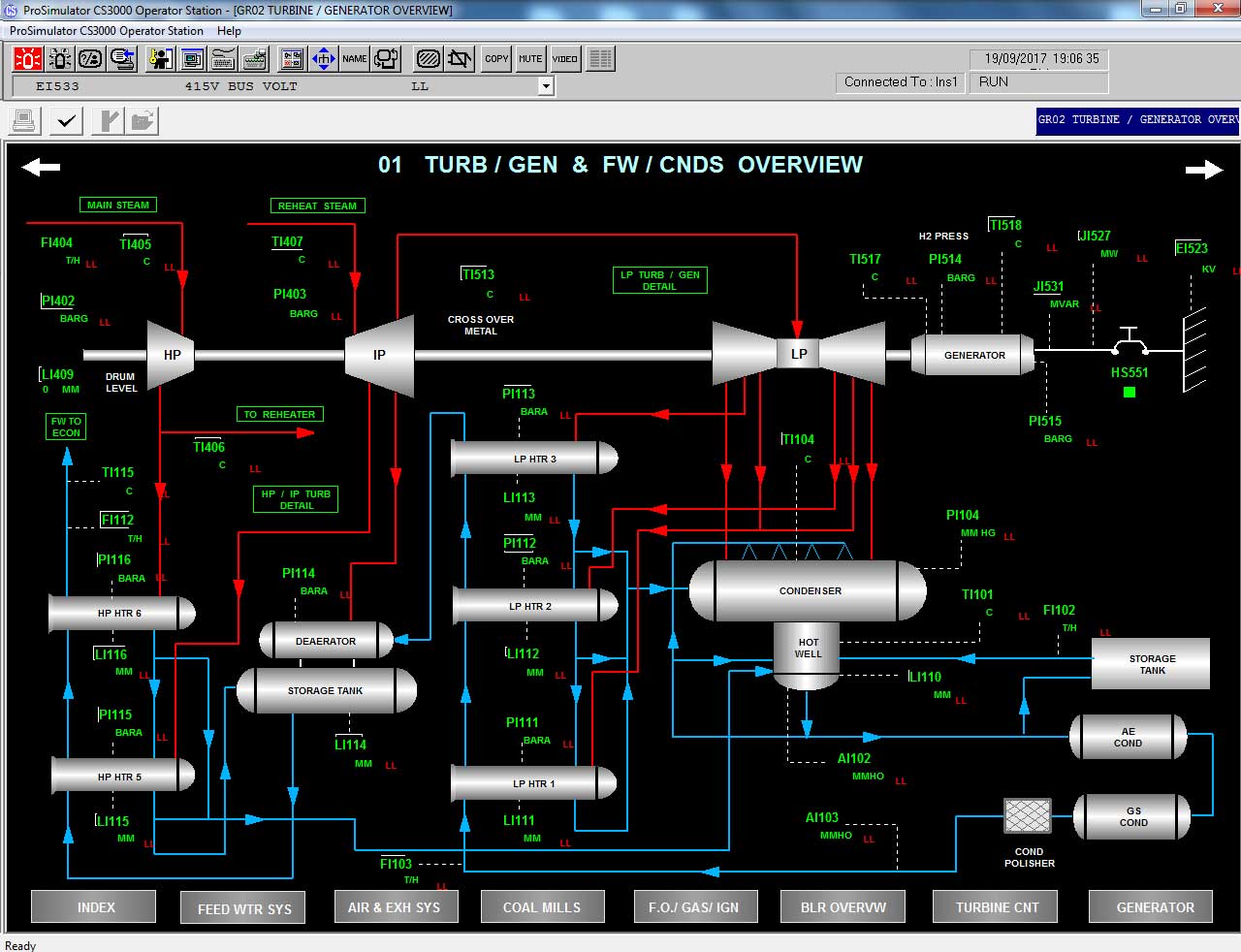Select the CONDENSER vessel graphic
Screen dimensions: 1241x952
[x=809, y=590]
